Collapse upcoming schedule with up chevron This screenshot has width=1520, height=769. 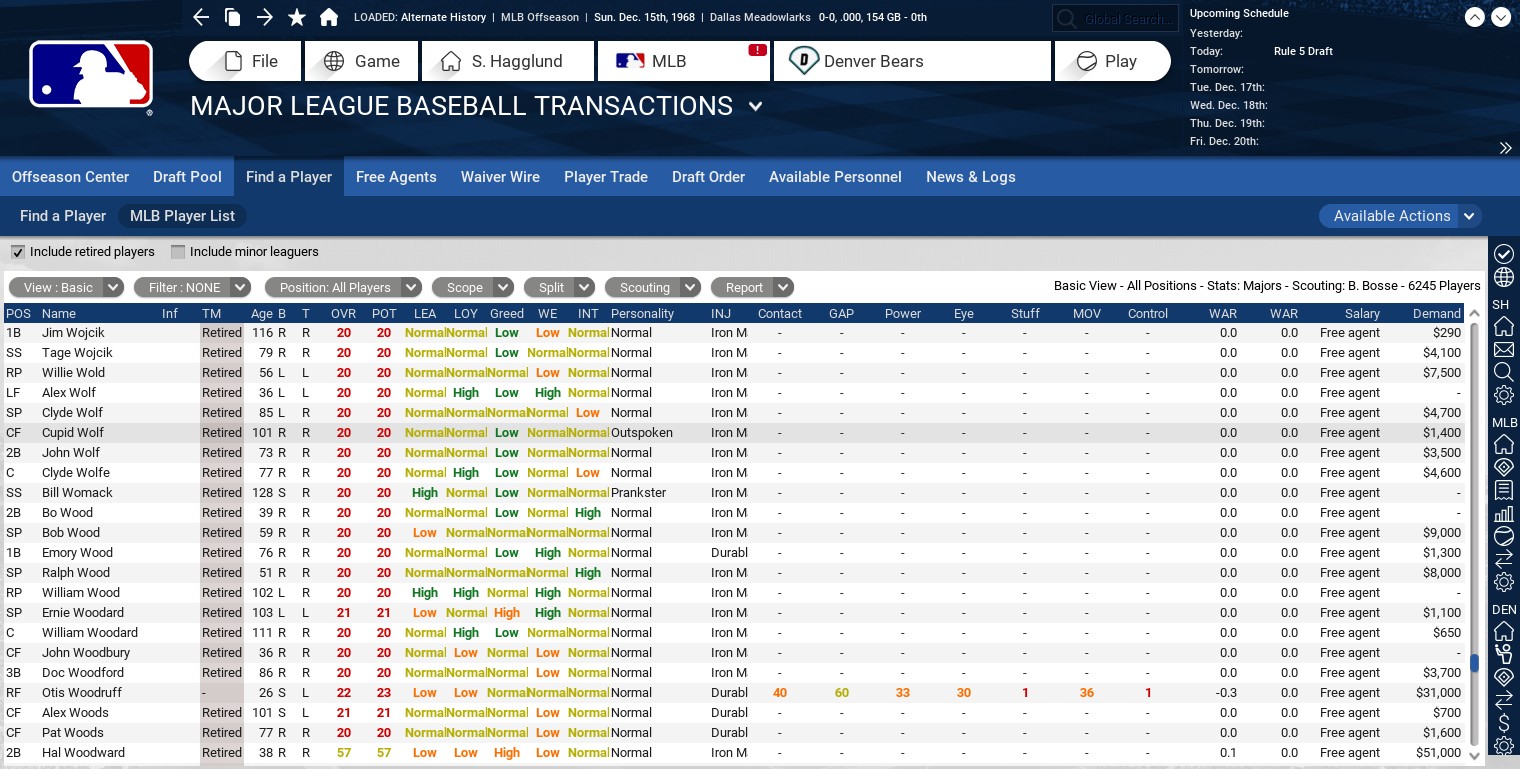[x=1475, y=17]
